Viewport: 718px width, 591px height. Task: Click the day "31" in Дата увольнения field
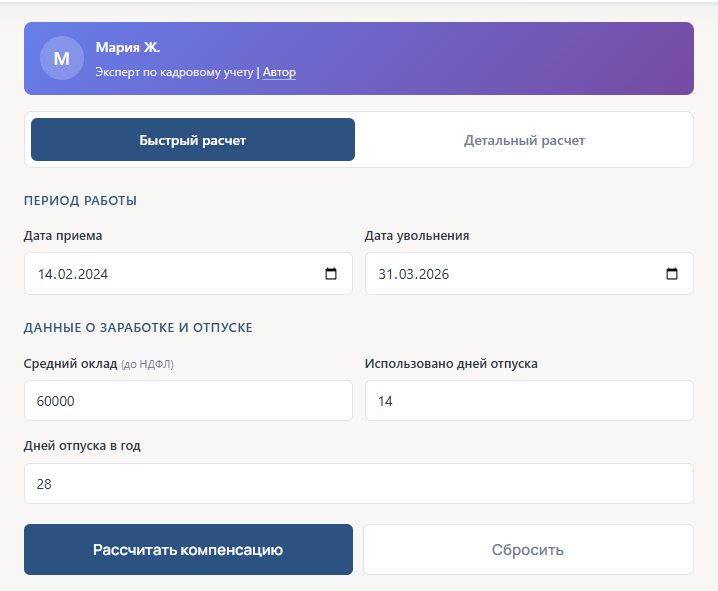(387, 274)
